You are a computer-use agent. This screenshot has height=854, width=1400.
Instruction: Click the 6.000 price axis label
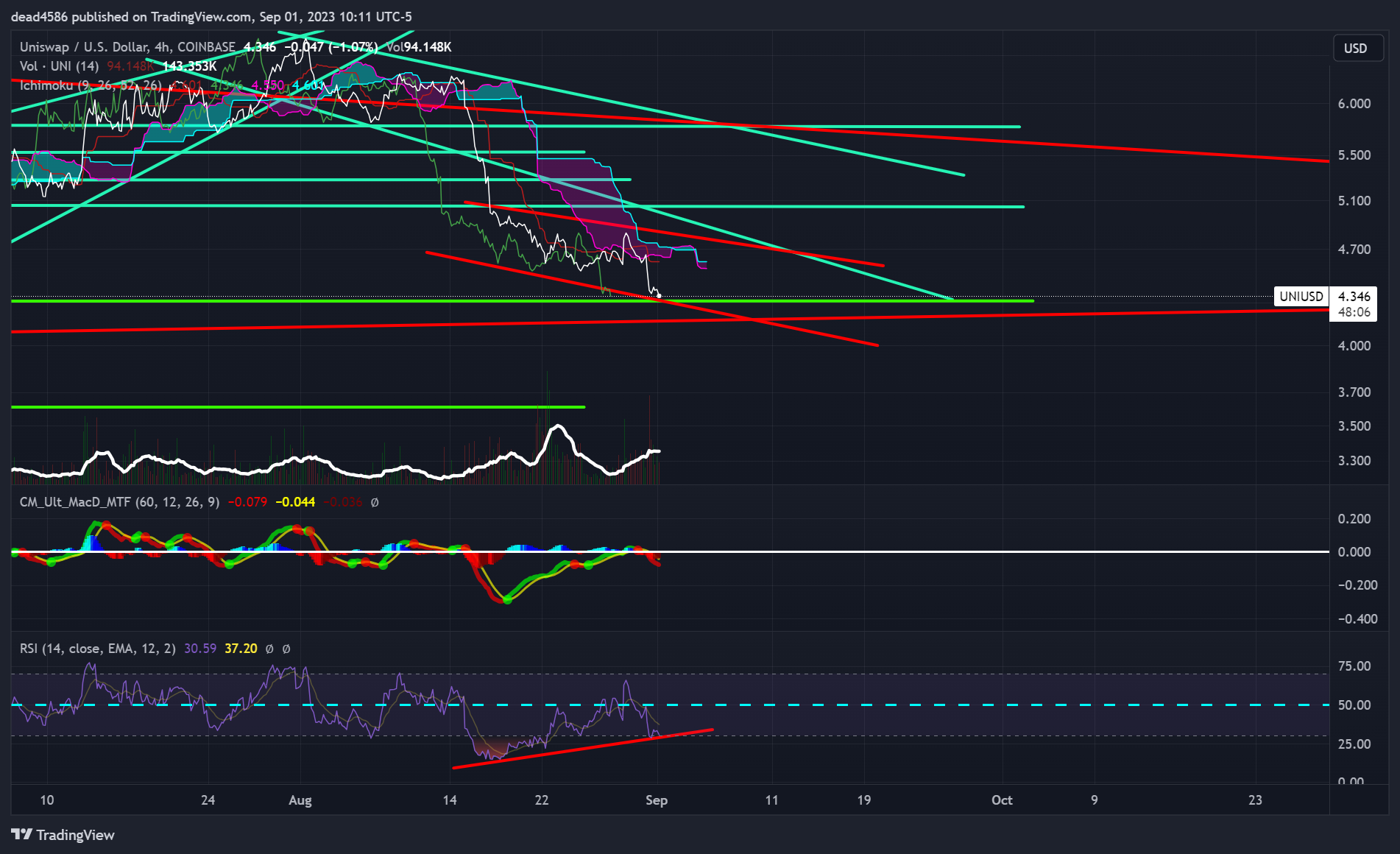pos(1354,104)
